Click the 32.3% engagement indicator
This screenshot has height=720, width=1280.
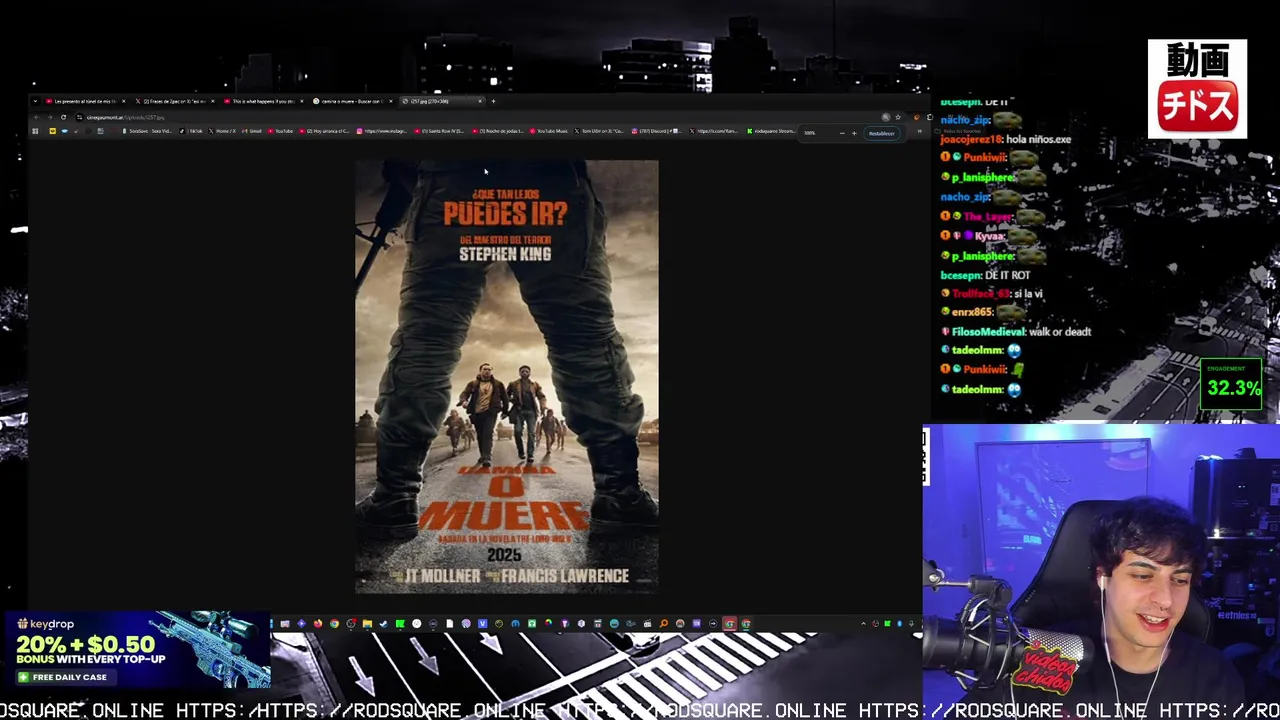click(x=1232, y=384)
